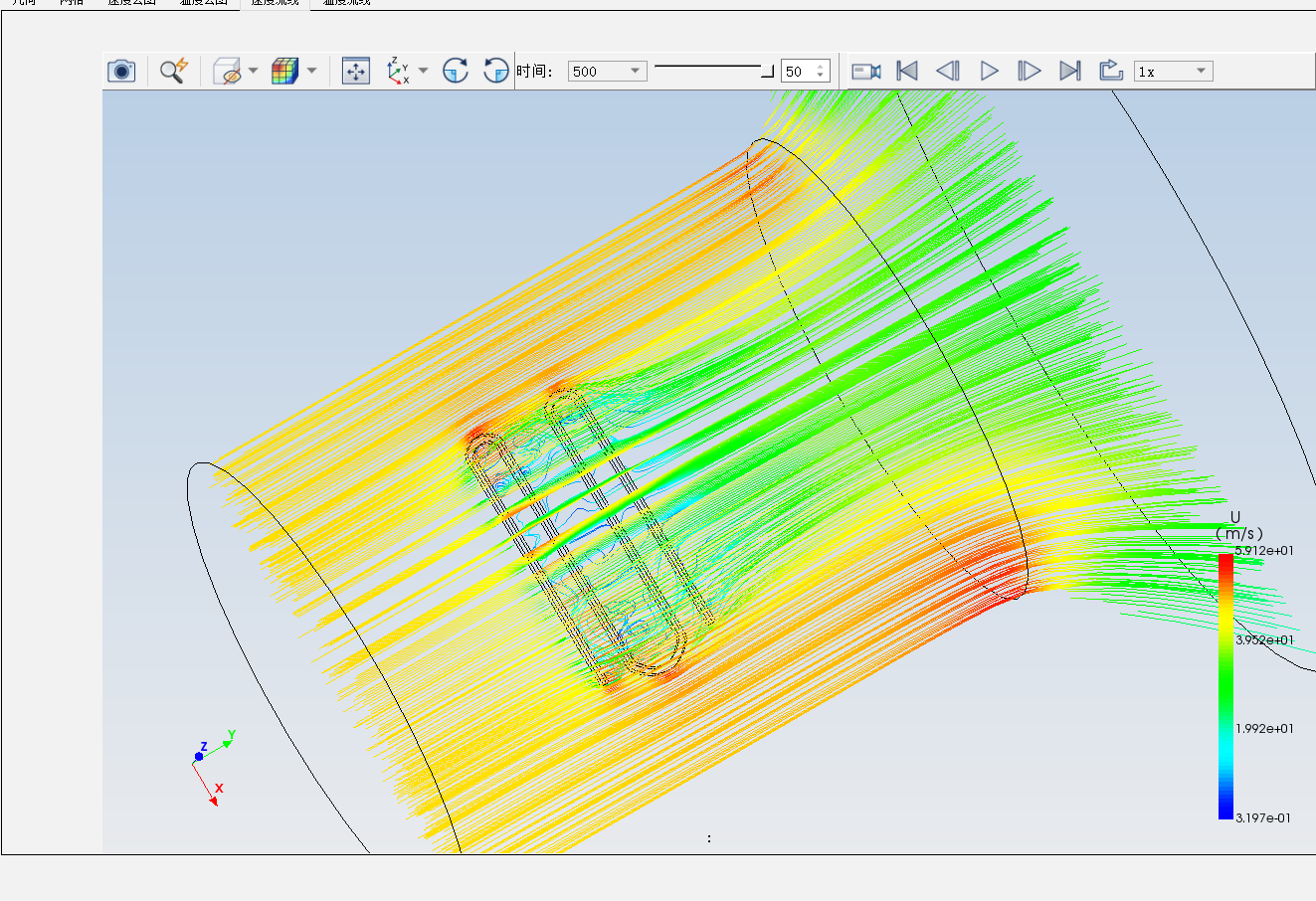The height and width of the screenshot is (901, 1316).
Task: Decrease frame value with spinner down arrow
Action: point(821,76)
